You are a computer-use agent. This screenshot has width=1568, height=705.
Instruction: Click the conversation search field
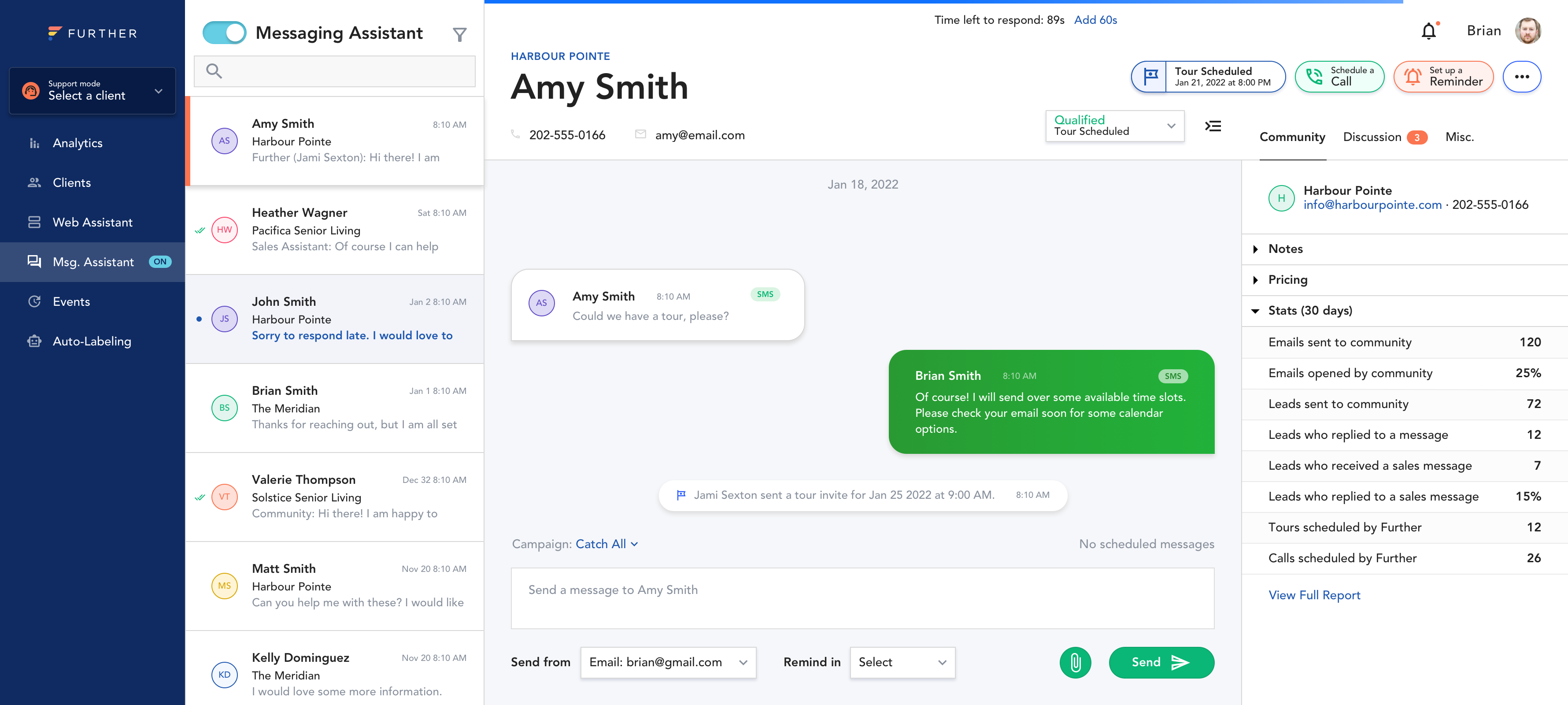point(334,71)
